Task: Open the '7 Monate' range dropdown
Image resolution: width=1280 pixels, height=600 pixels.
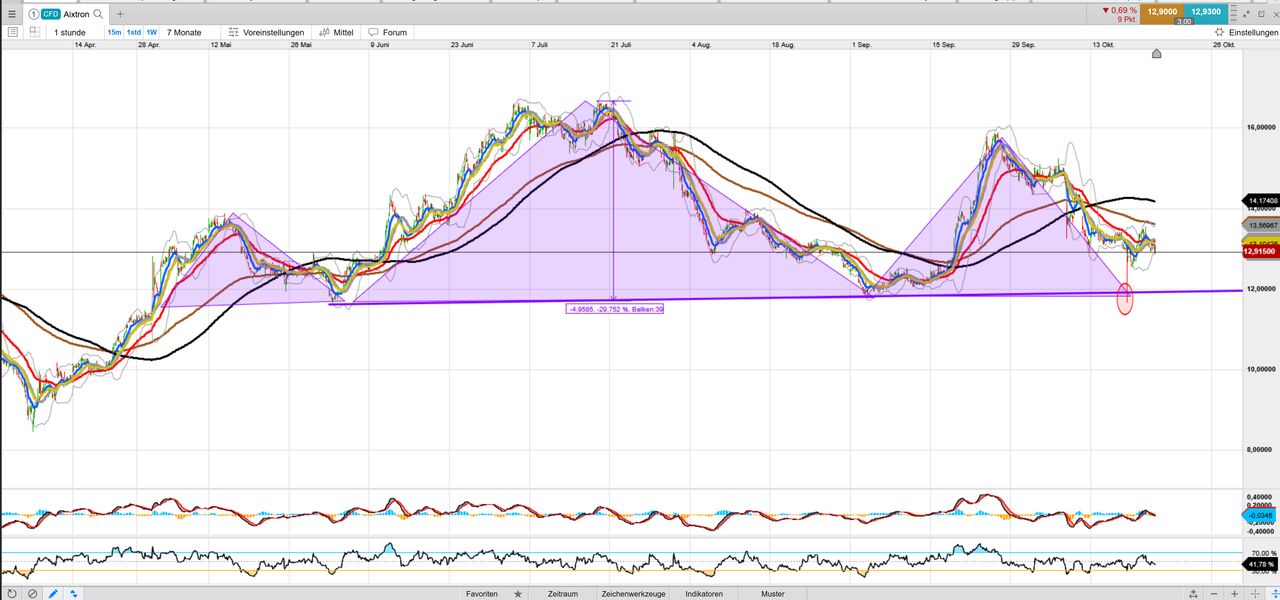Action: coord(184,32)
